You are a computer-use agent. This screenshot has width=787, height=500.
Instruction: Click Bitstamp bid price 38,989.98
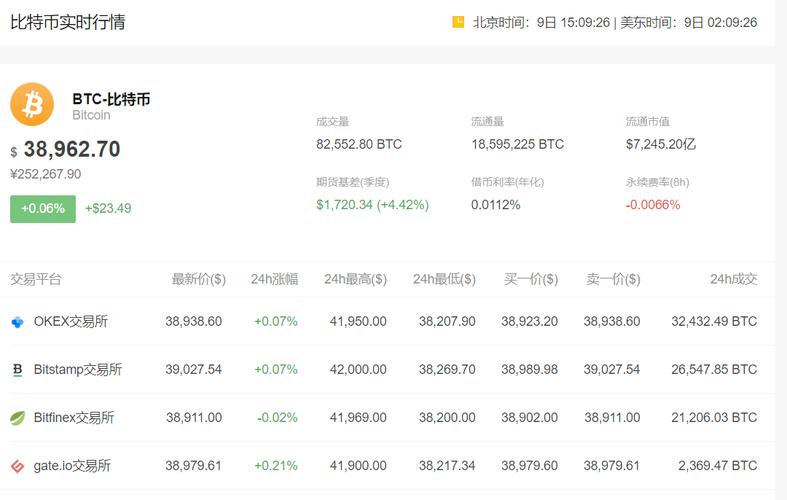530,369
